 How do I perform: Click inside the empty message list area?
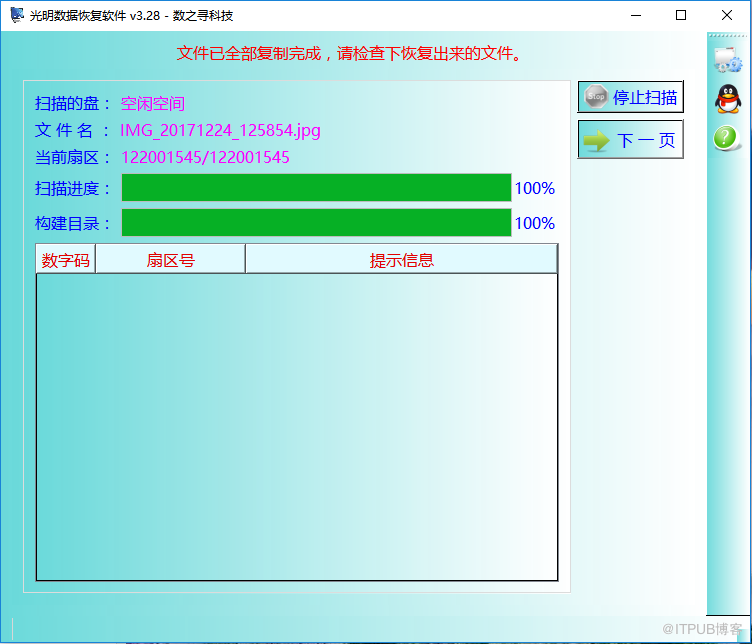297,427
